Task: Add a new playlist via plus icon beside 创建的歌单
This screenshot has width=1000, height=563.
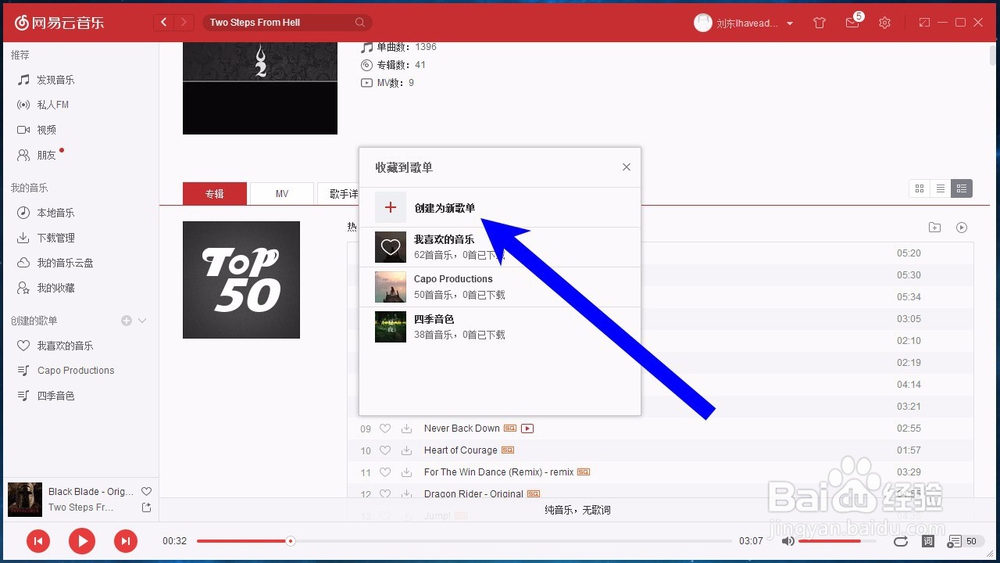Action: click(x=126, y=320)
